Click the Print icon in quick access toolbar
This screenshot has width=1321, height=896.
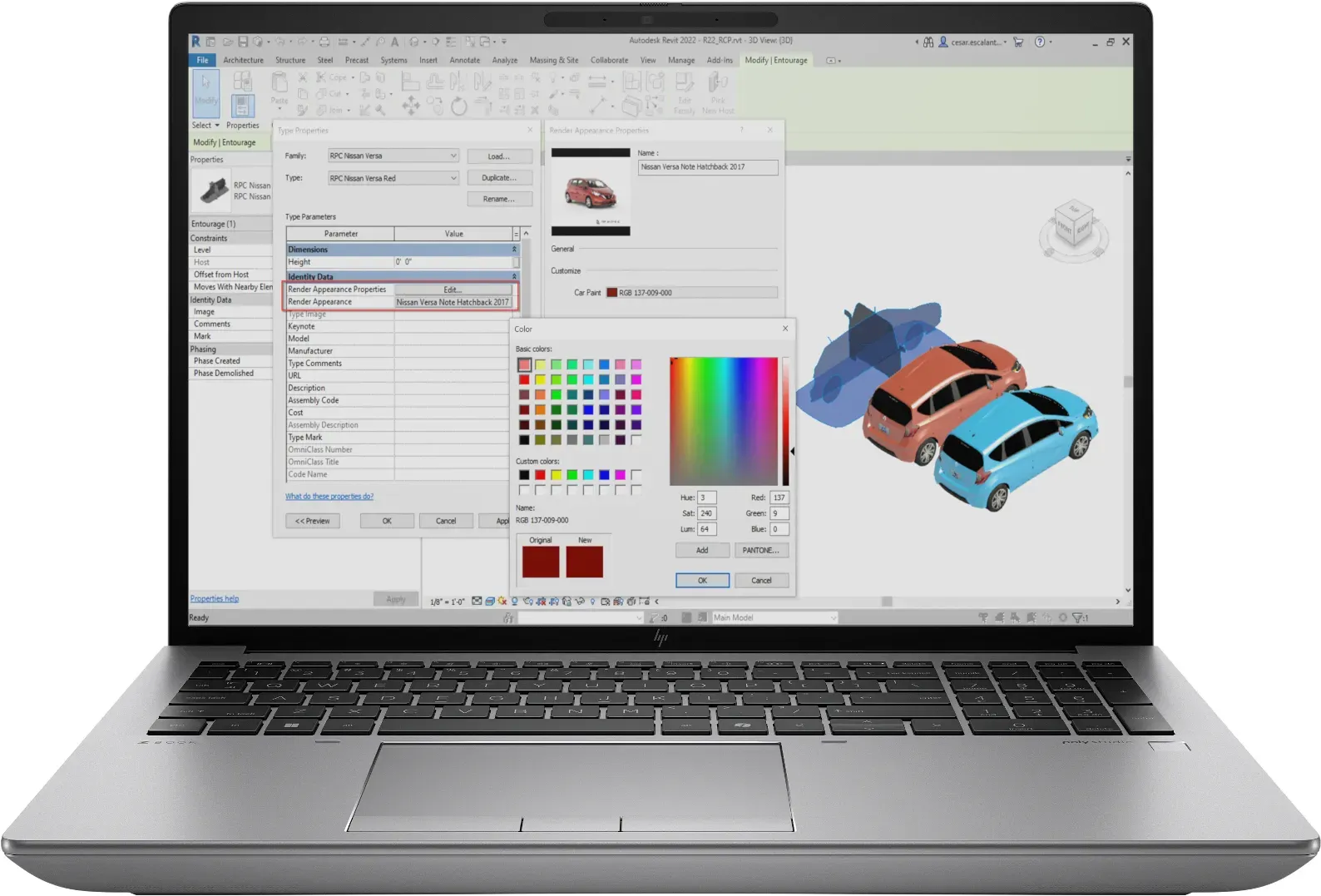click(324, 42)
